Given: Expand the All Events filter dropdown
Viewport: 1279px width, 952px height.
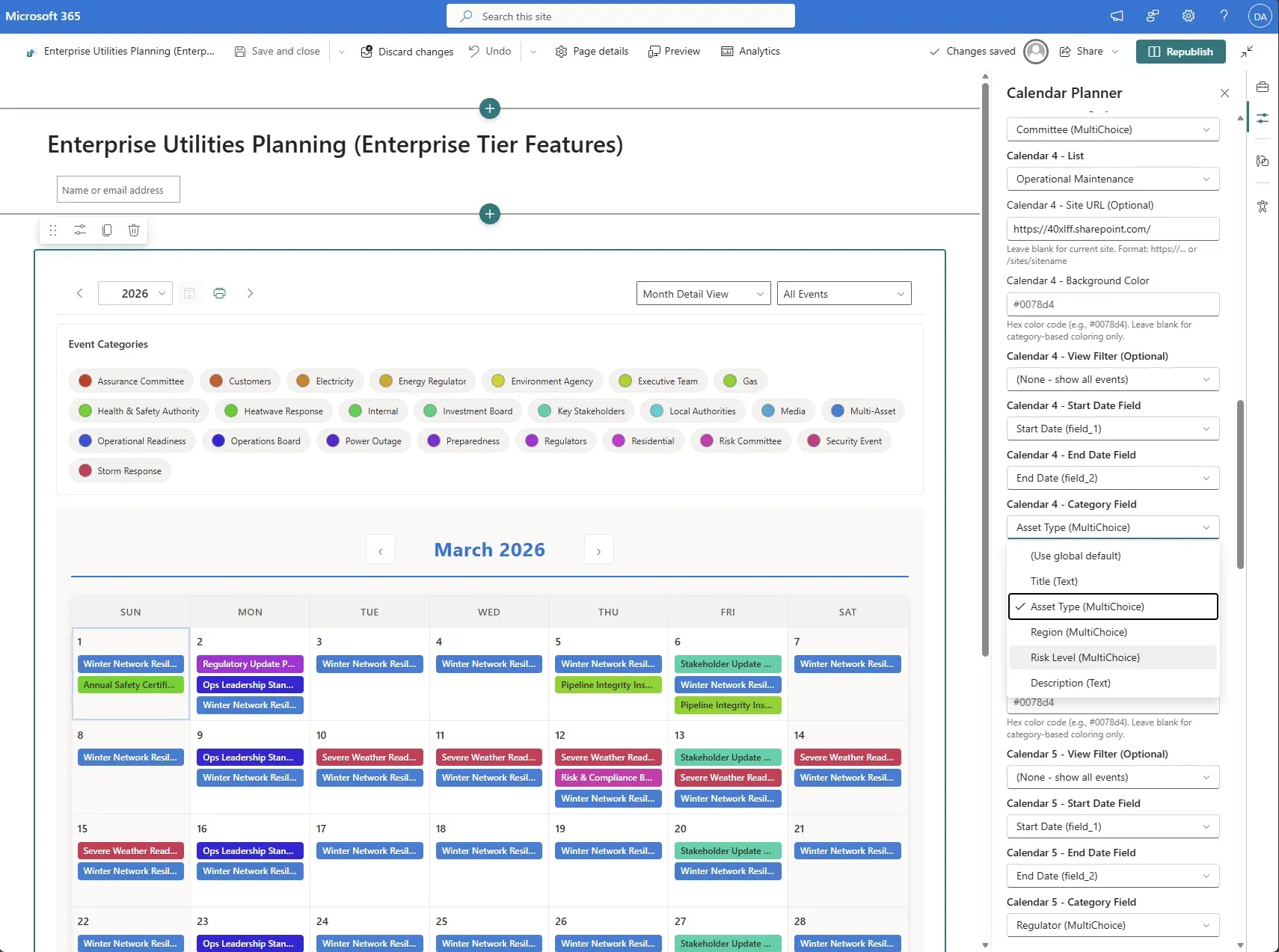Looking at the screenshot, I should tap(843, 294).
